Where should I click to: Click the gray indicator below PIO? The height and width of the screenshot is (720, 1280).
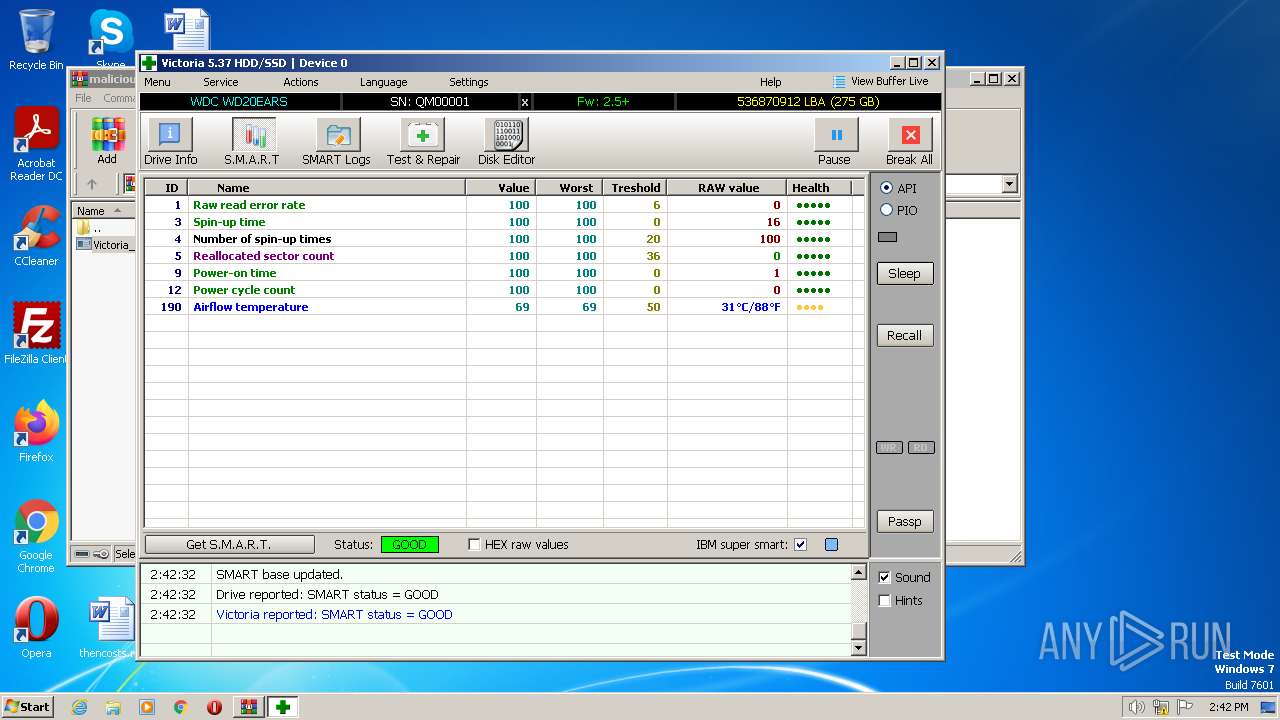pos(887,237)
